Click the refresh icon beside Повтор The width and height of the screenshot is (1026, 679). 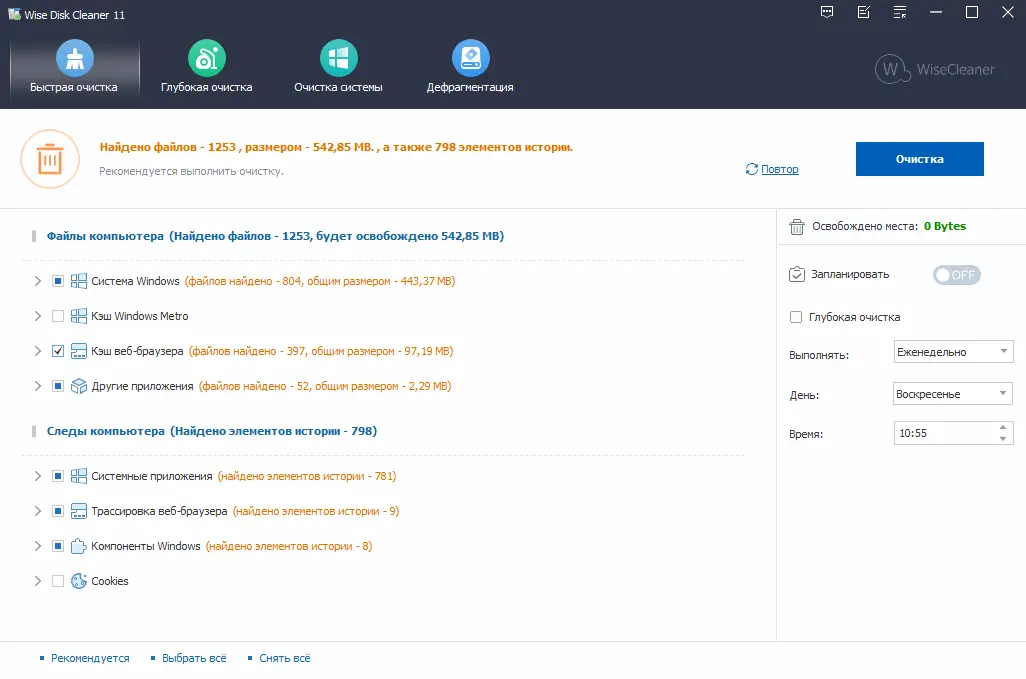click(x=751, y=169)
